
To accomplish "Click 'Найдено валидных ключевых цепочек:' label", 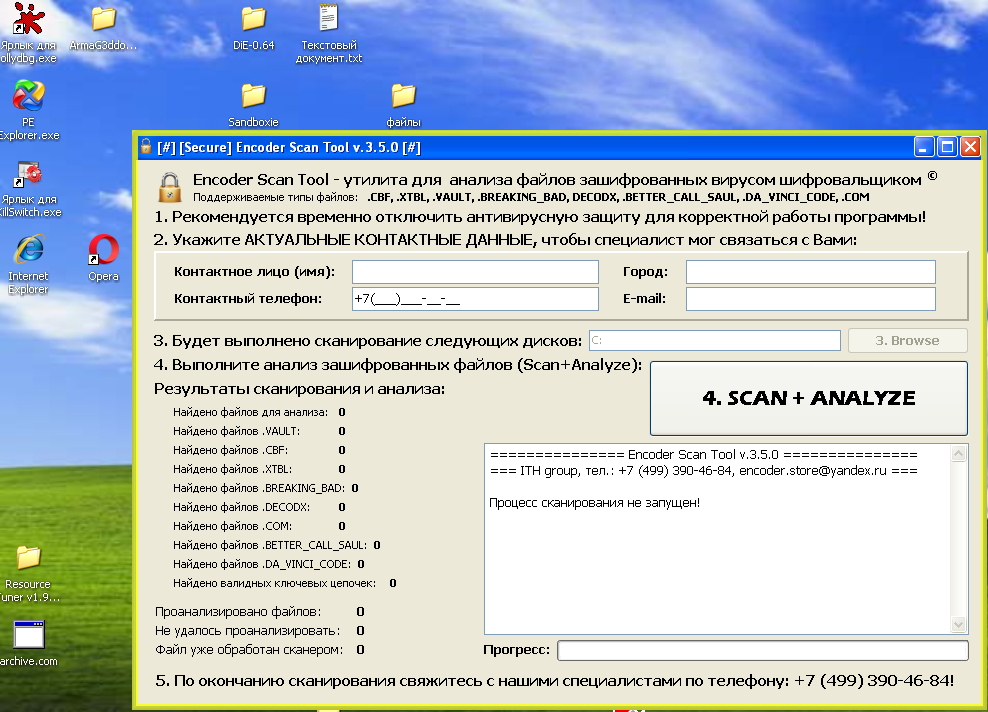I will tap(274, 583).
